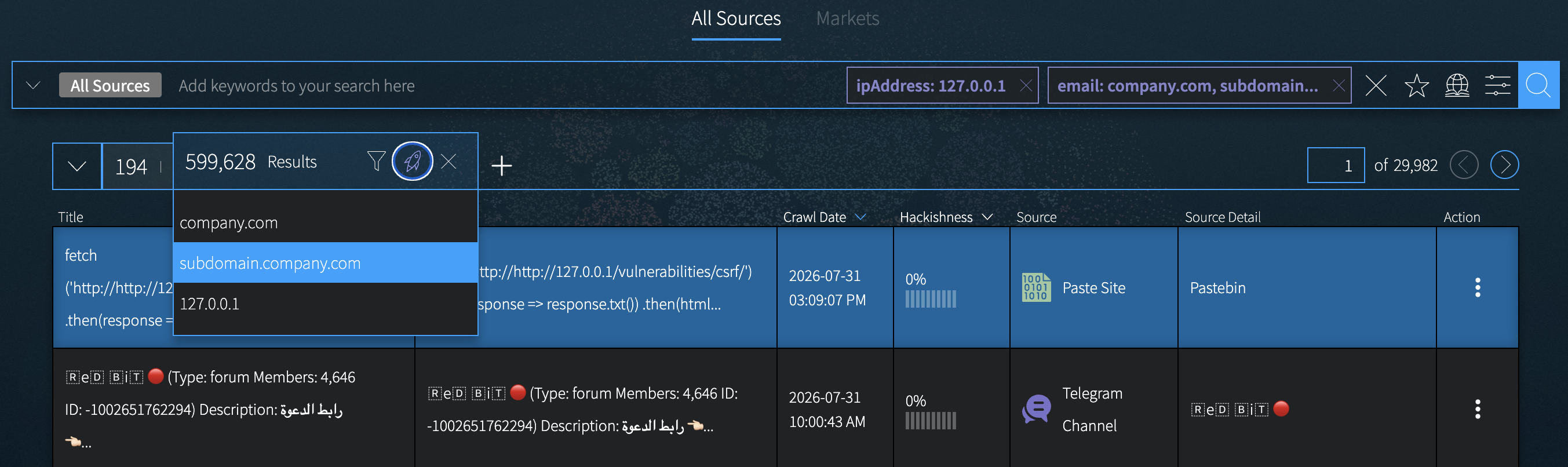This screenshot has width=1568, height=467.
Task: Click the funnel filter icon
Action: [x=377, y=161]
